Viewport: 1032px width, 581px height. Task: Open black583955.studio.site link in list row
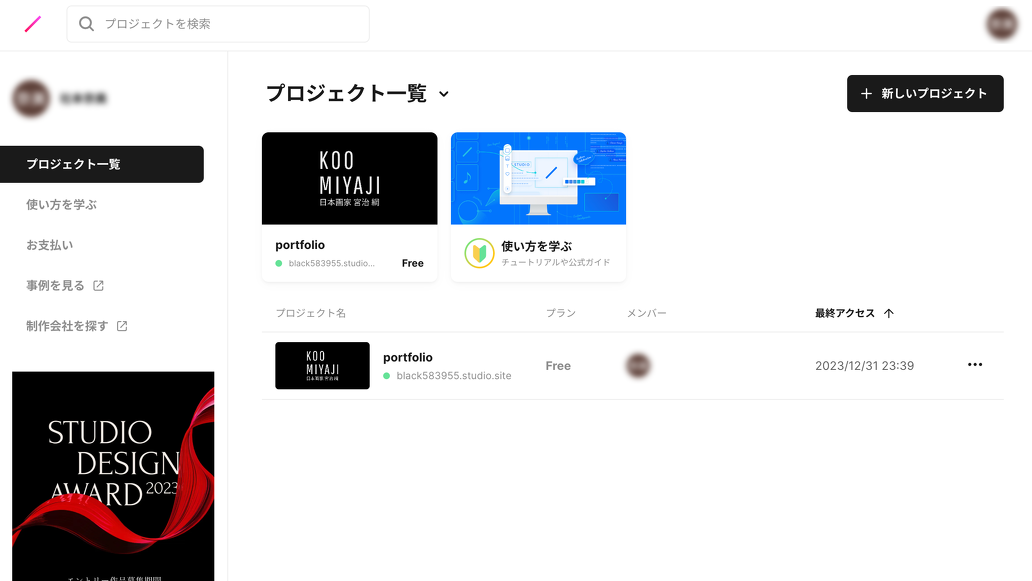[x=453, y=376]
